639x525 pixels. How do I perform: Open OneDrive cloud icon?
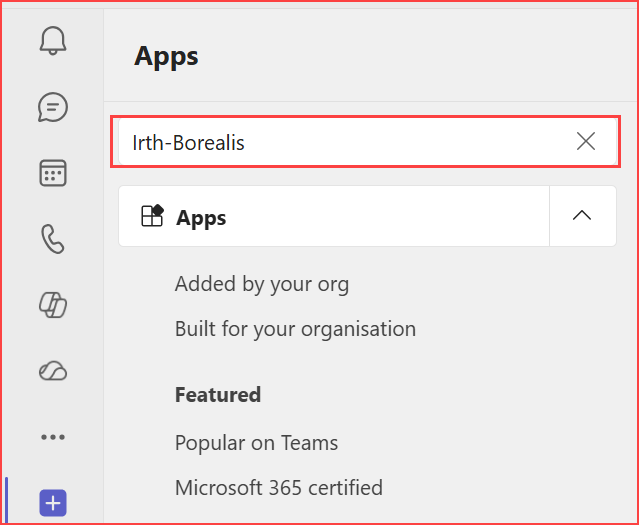click(x=53, y=371)
